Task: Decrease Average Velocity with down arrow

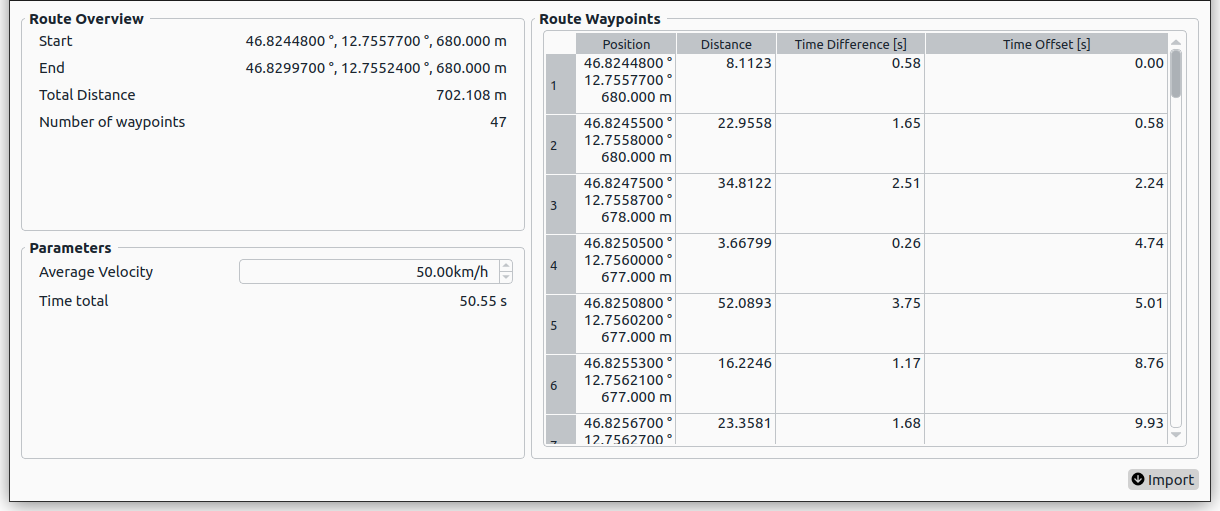Action: point(505,278)
